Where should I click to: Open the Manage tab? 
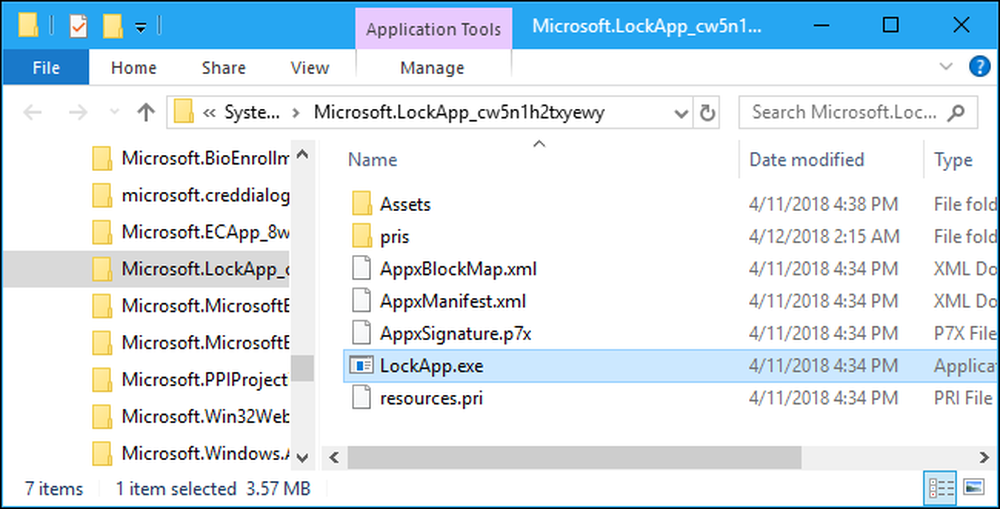[x=432, y=68]
